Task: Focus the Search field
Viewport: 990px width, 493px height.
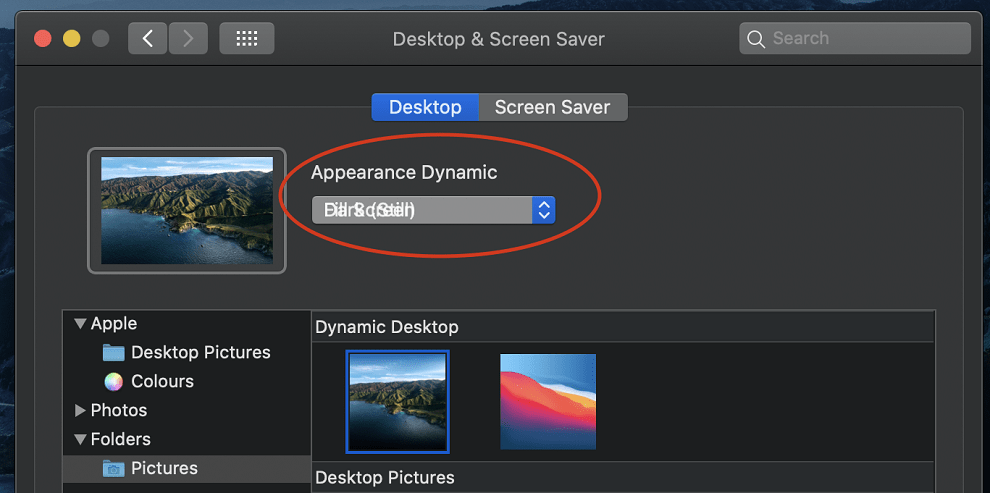Action: pos(855,39)
